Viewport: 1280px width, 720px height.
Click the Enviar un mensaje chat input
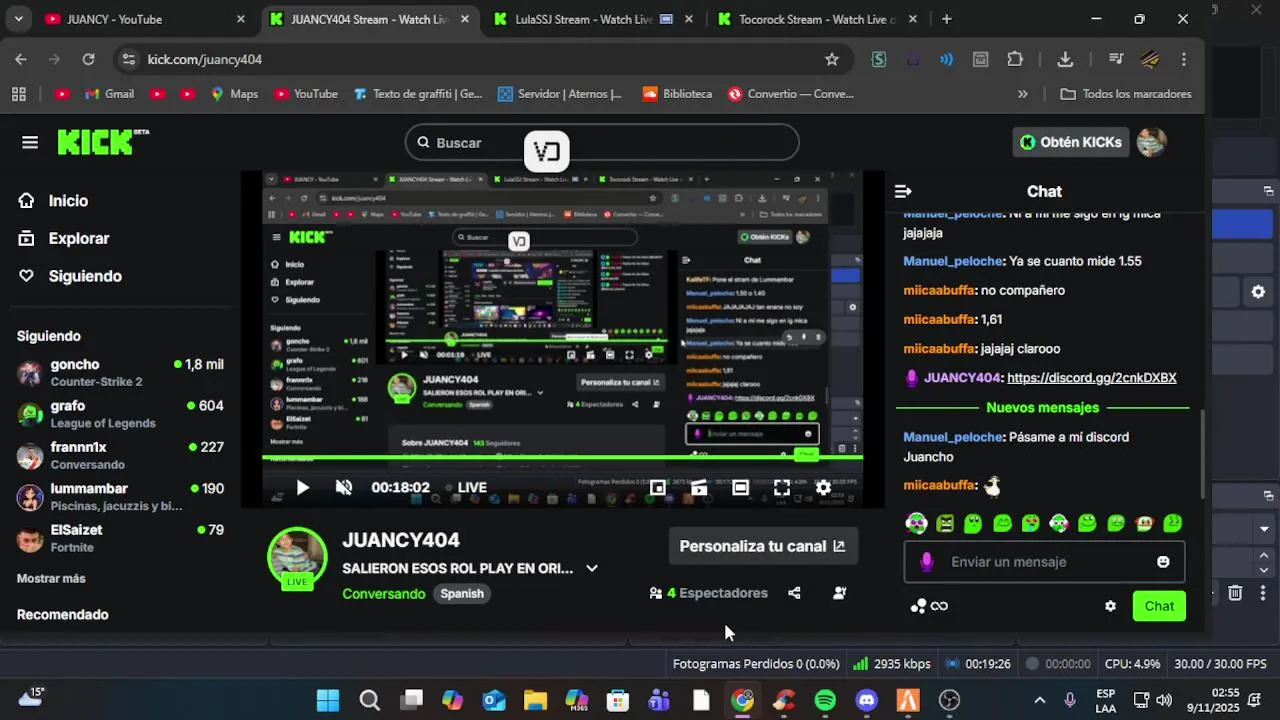coord(1044,562)
